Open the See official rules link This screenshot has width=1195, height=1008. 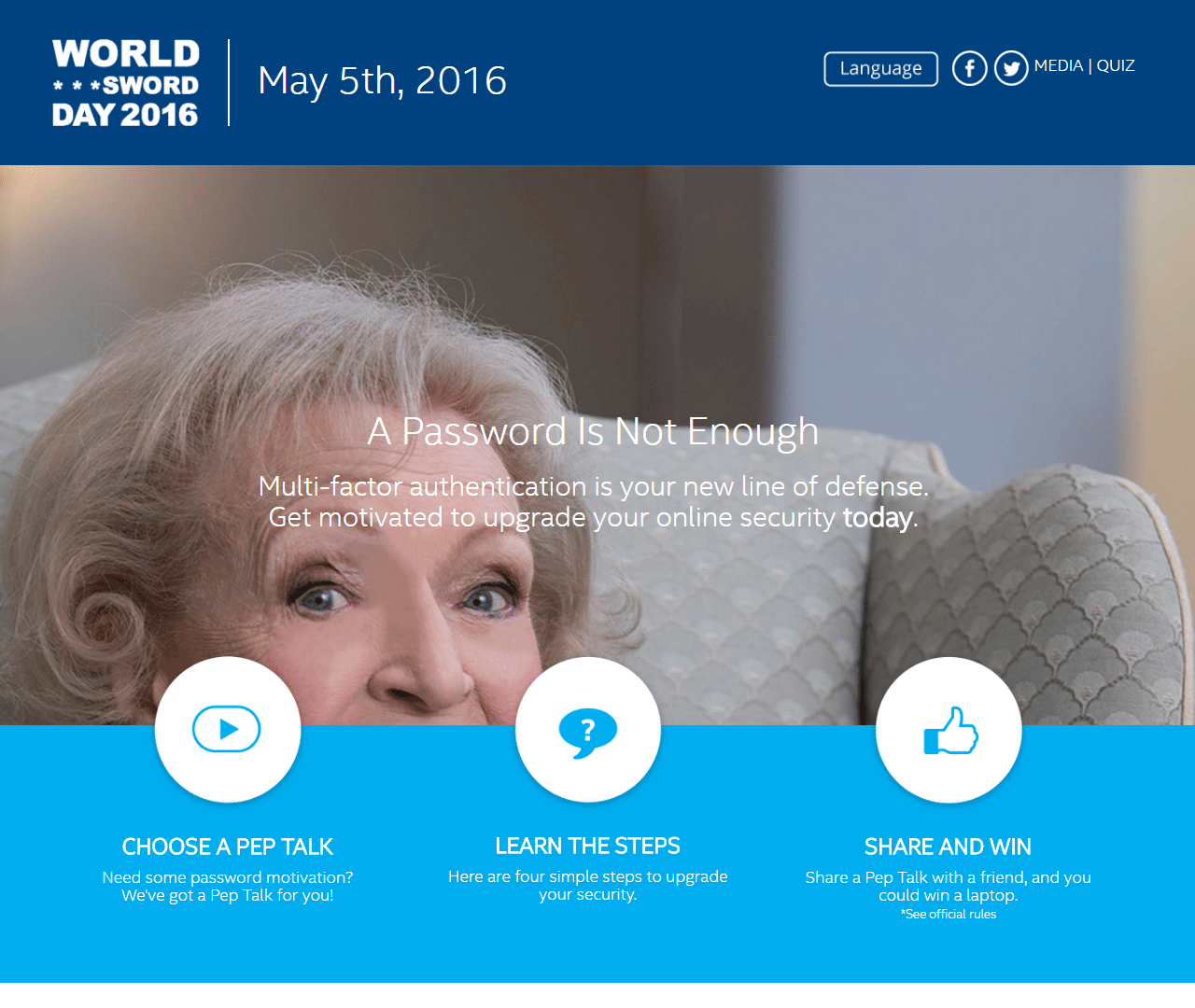[949, 915]
